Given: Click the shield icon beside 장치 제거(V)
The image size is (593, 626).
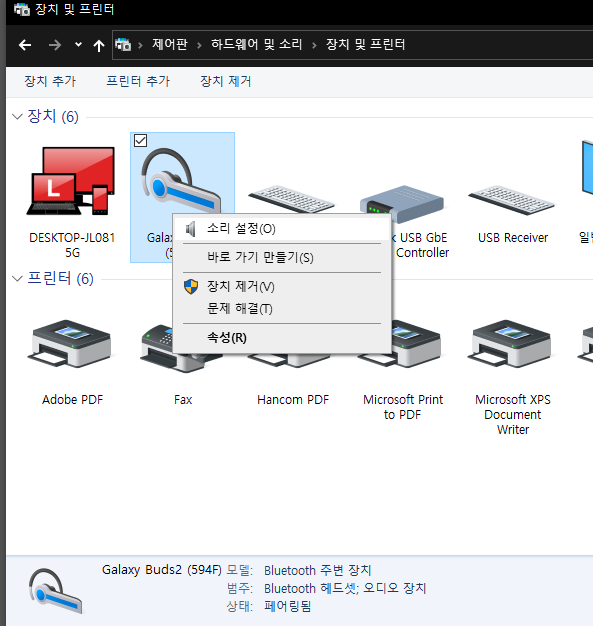Looking at the screenshot, I should pos(191,287).
